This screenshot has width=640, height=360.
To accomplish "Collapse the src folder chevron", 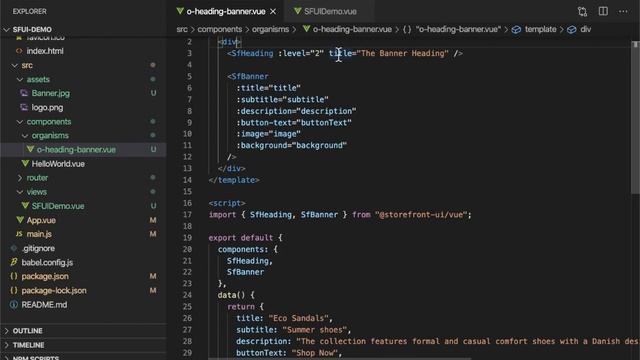I will pos(15,65).
